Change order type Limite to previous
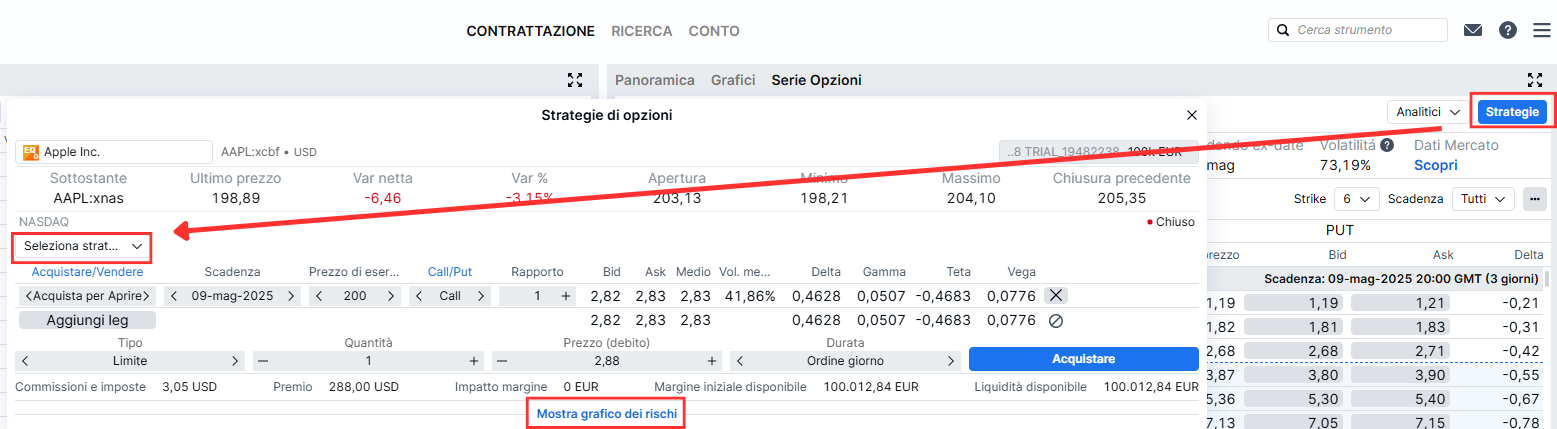This screenshot has width=1557, height=429. click(x=25, y=361)
